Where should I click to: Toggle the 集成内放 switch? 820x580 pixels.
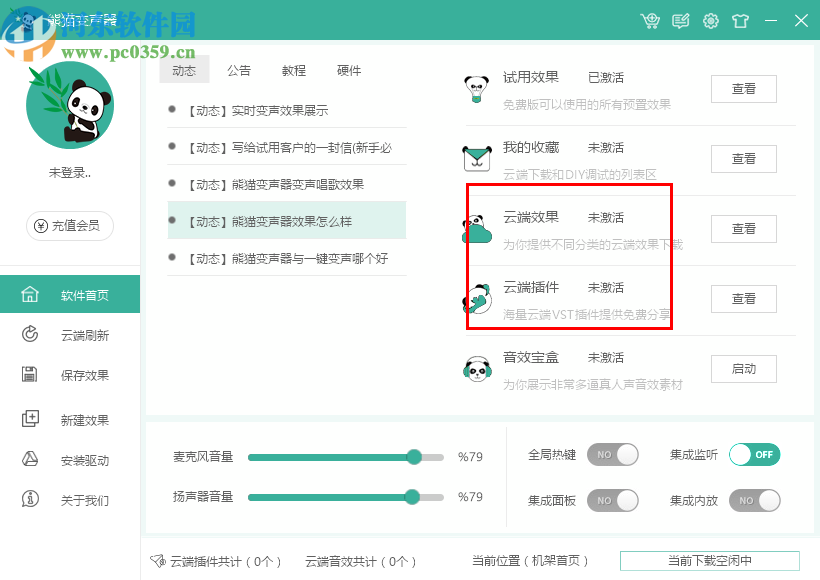pyautogui.click(x=754, y=500)
